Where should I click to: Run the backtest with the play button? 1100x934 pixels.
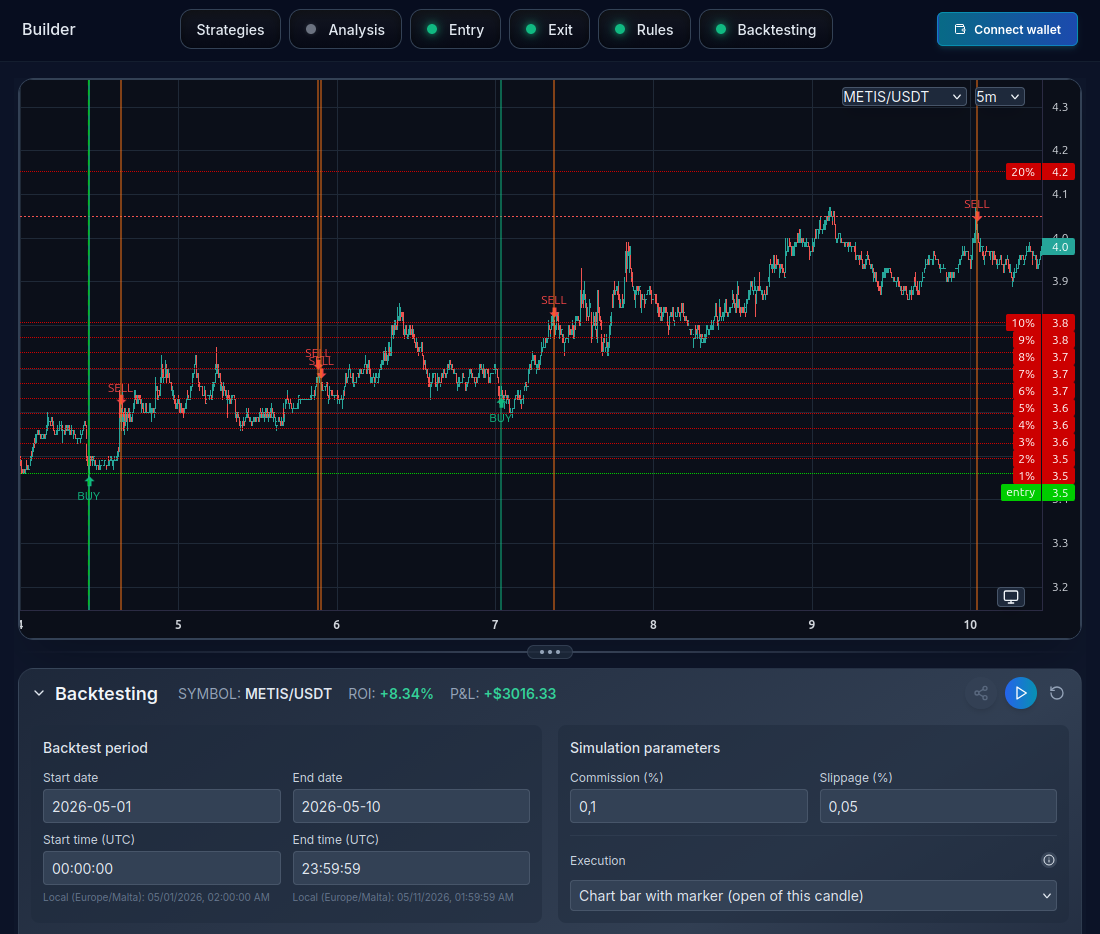(x=1021, y=693)
